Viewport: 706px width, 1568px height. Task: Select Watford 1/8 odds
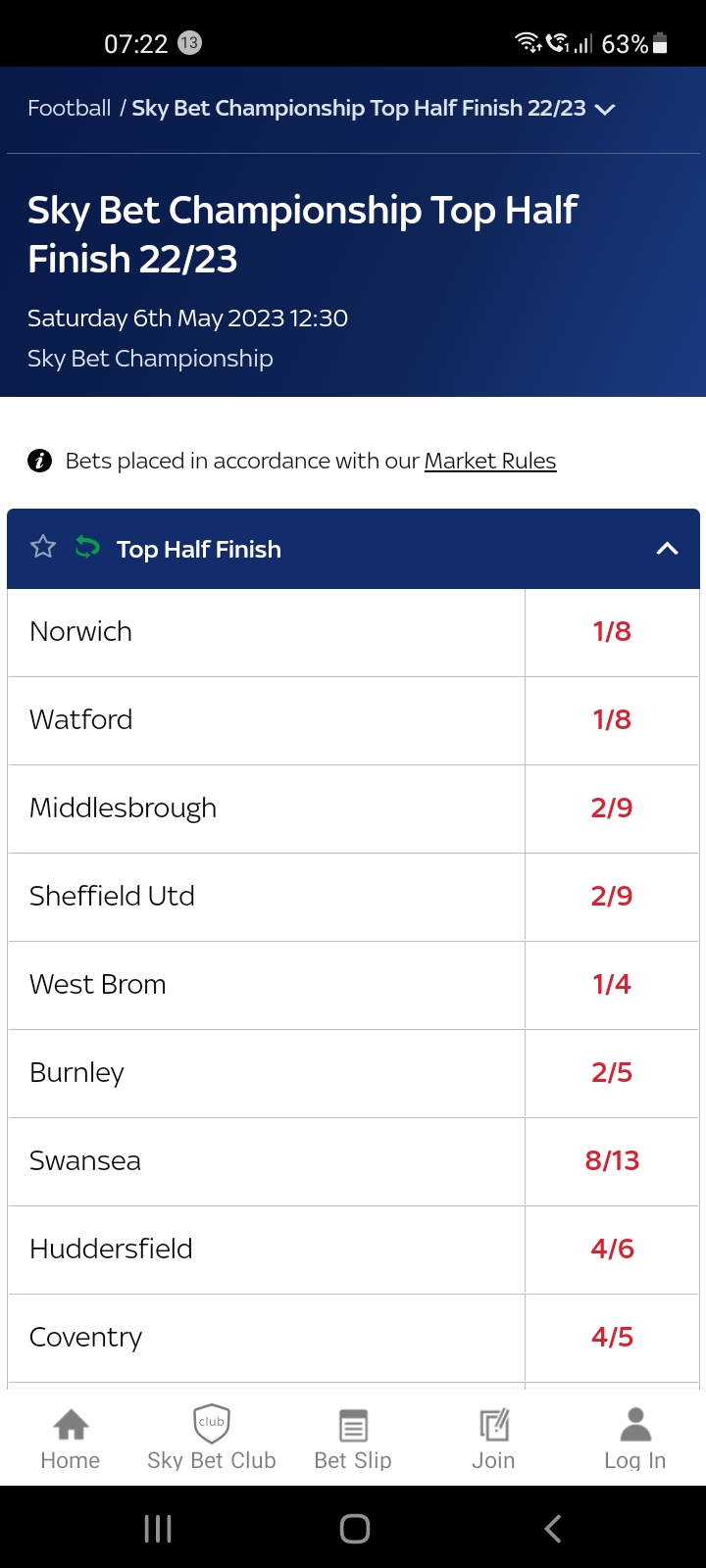[612, 720]
